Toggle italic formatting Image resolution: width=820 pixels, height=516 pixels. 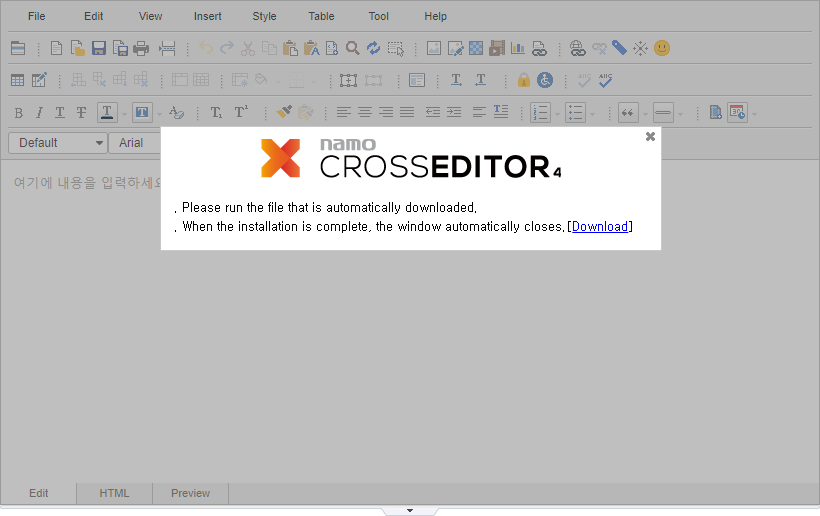[39, 112]
